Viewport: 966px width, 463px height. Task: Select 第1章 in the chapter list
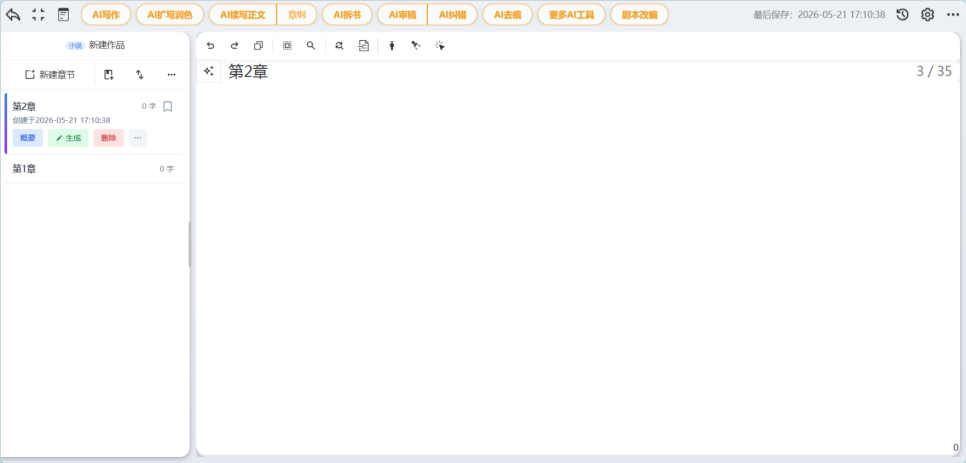click(93, 169)
